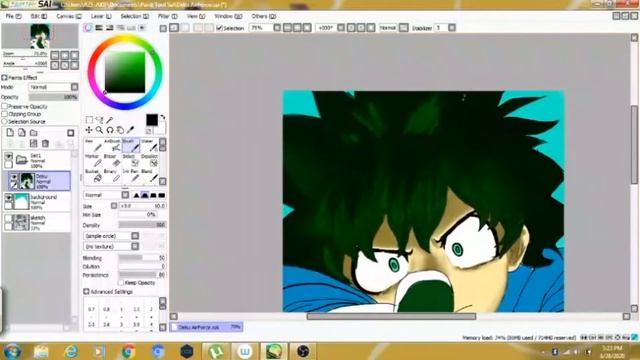Activate the eyedropper color picker tool
640x360 pixels.
pyautogui.click(x=130, y=130)
